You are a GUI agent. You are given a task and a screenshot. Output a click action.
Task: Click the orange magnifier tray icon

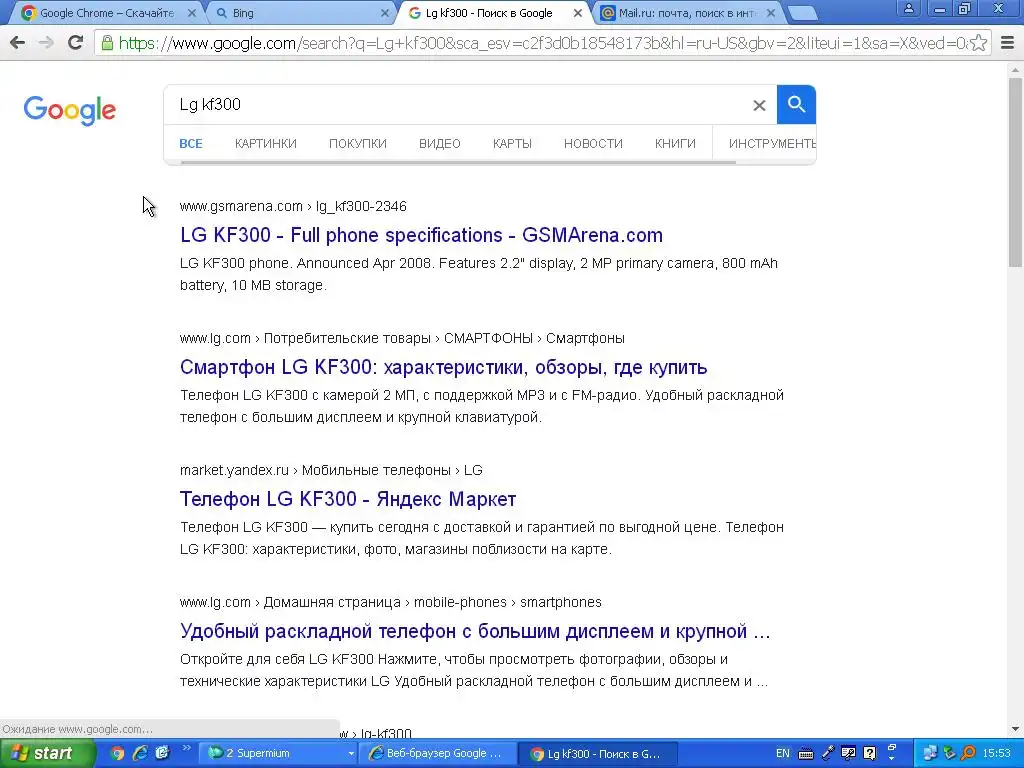point(969,754)
